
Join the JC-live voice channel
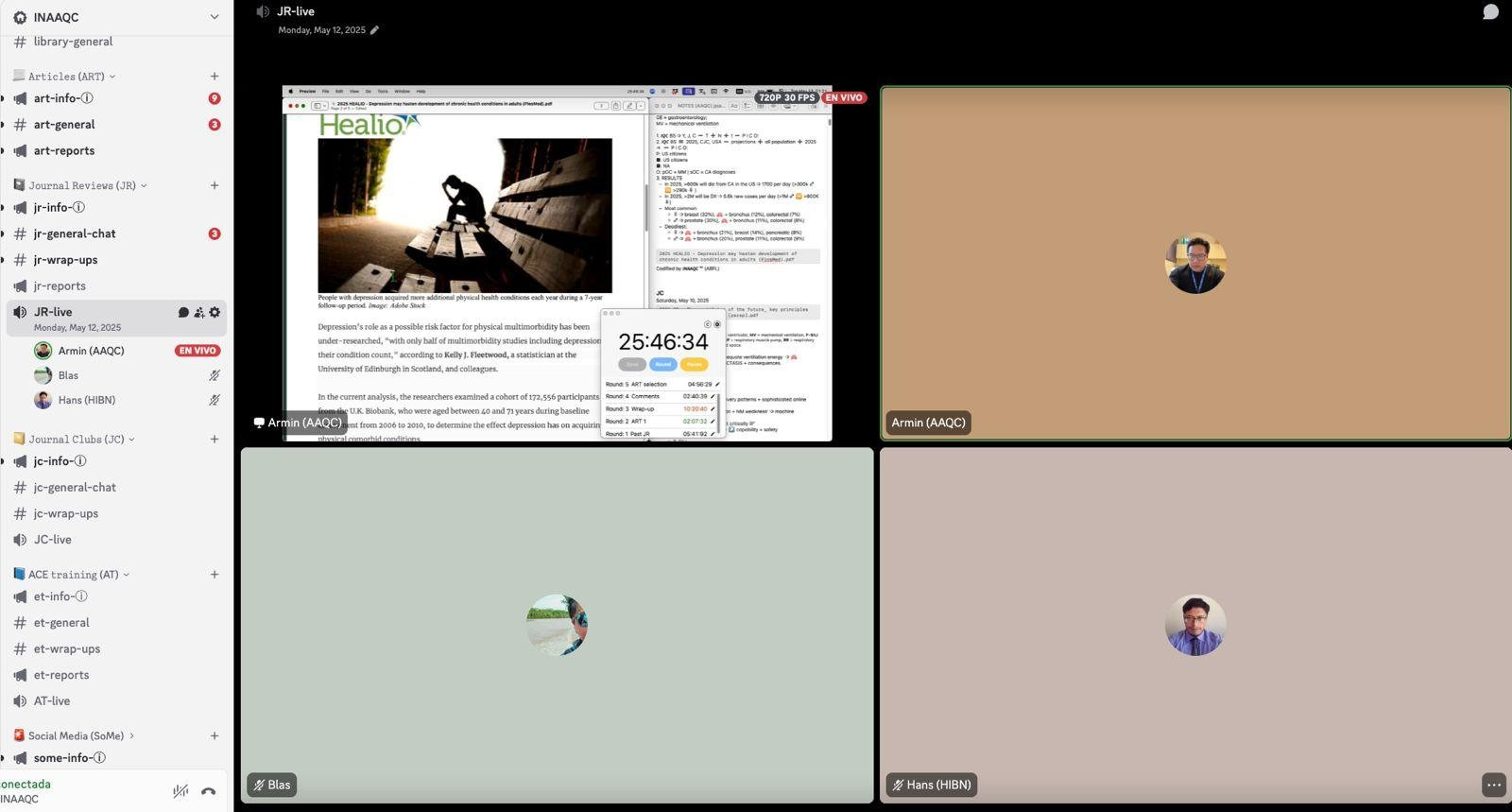(53, 540)
